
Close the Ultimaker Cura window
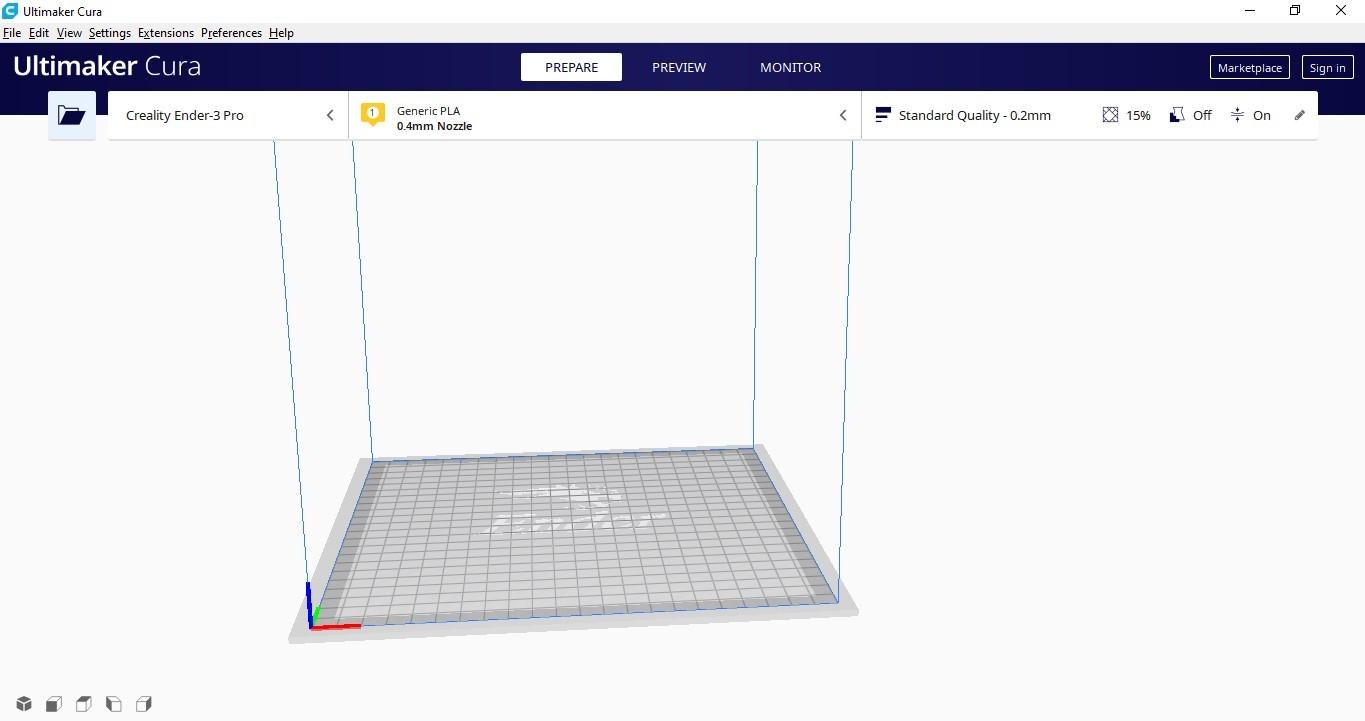point(1341,11)
